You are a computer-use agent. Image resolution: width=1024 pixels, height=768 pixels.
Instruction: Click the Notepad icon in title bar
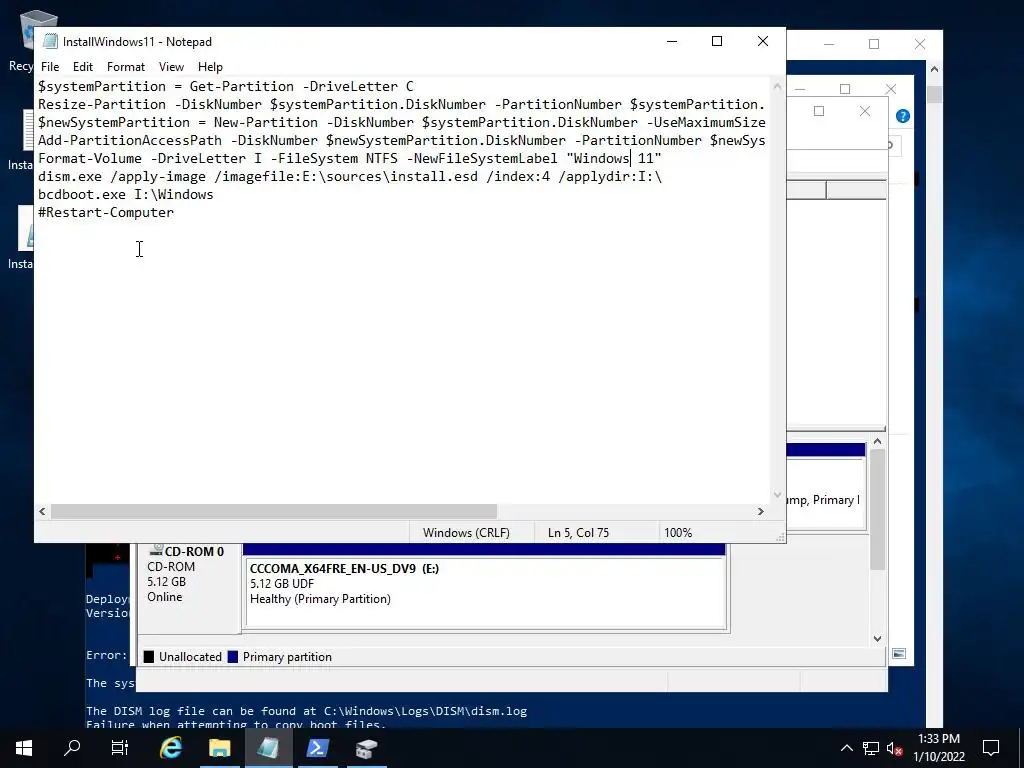point(50,41)
